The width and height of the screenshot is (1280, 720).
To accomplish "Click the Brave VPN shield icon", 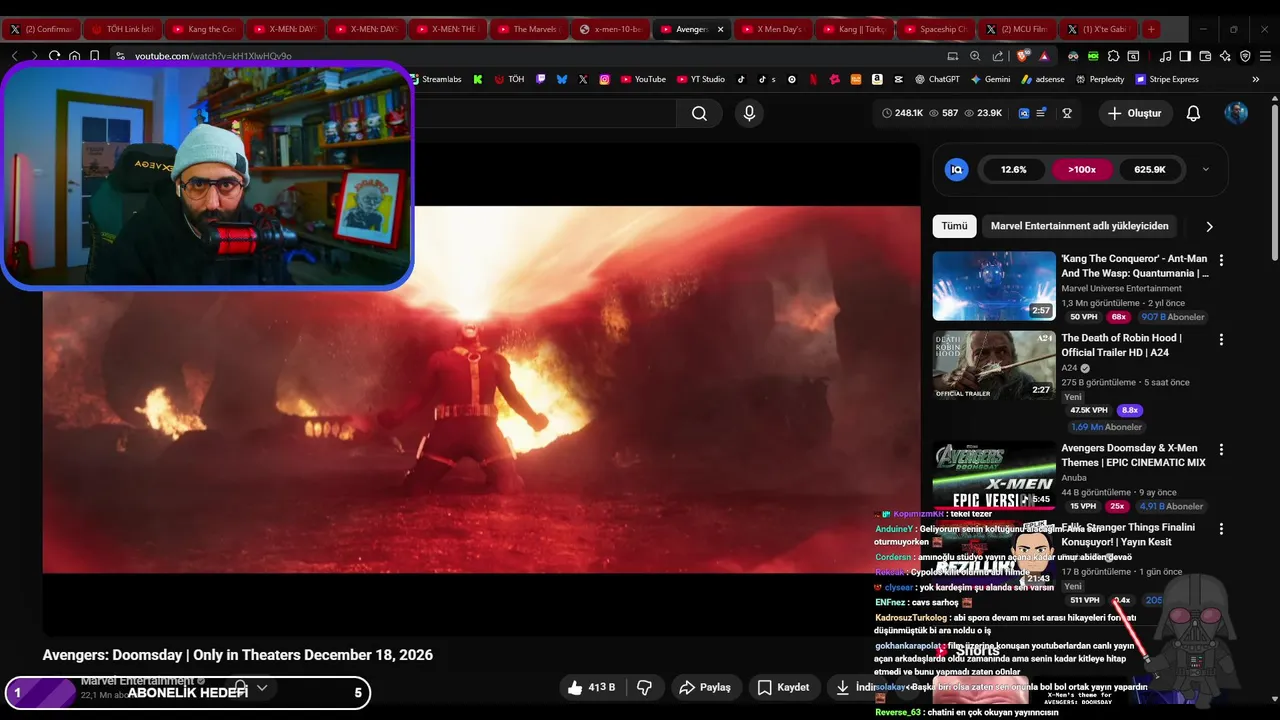I will [1245, 56].
